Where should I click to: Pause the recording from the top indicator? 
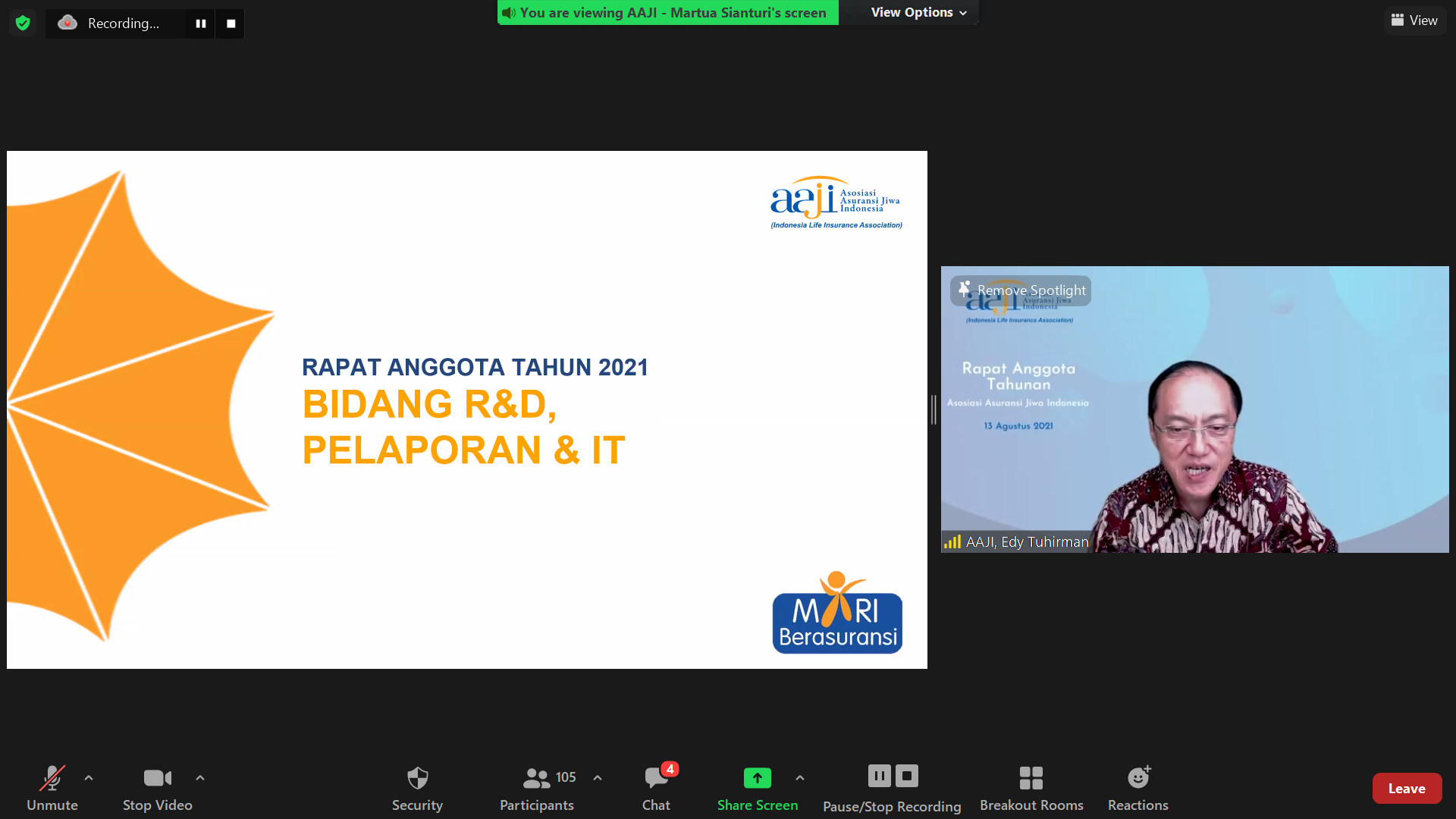point(201,24)
